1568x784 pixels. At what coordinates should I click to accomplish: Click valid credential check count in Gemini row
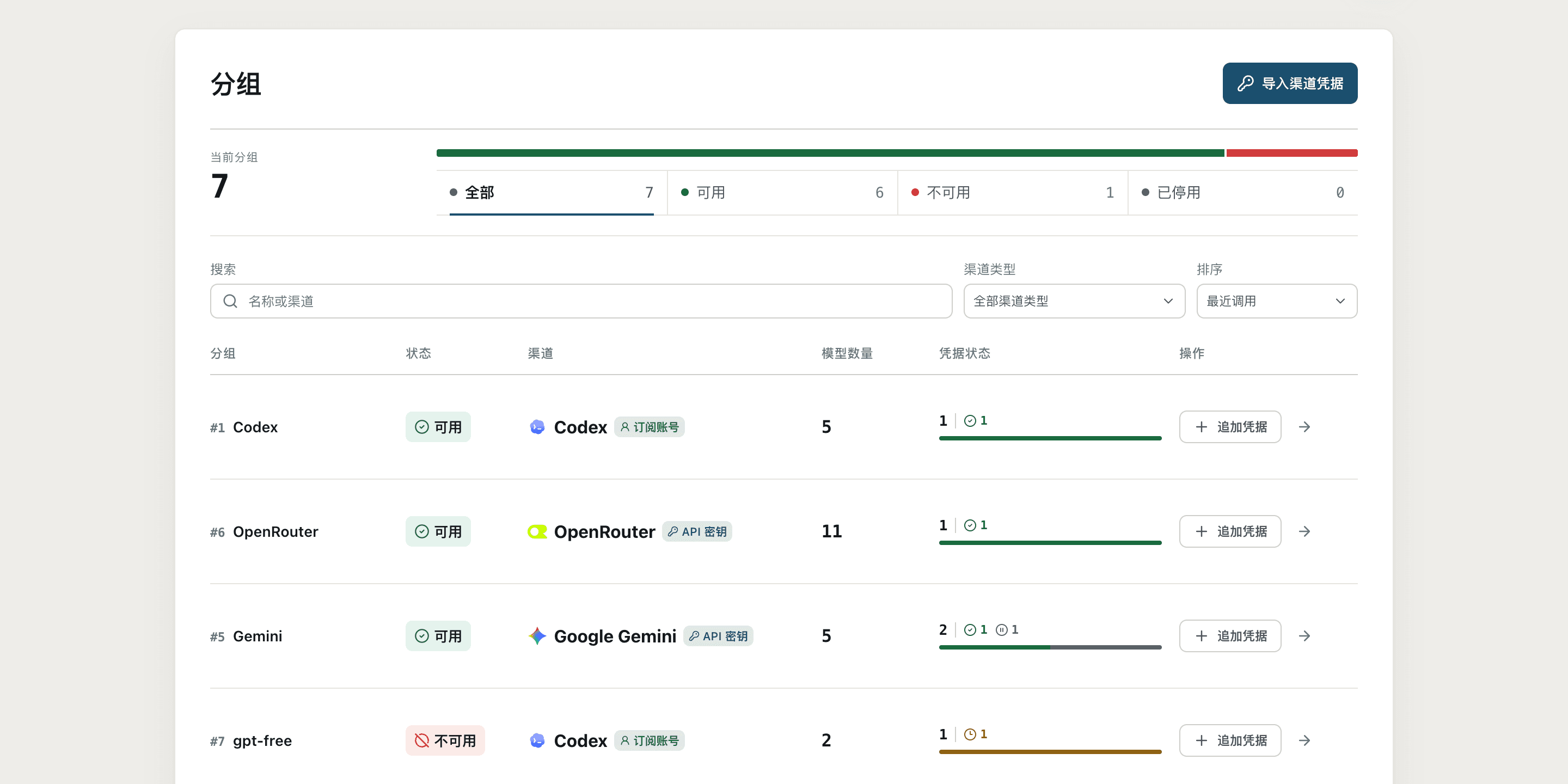tap(976, 630)
